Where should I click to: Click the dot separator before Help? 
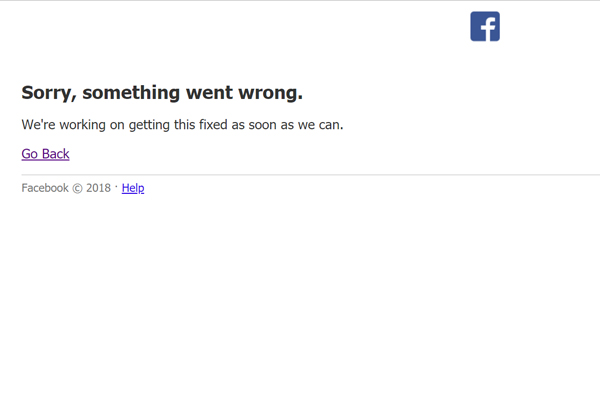[117, 186]
